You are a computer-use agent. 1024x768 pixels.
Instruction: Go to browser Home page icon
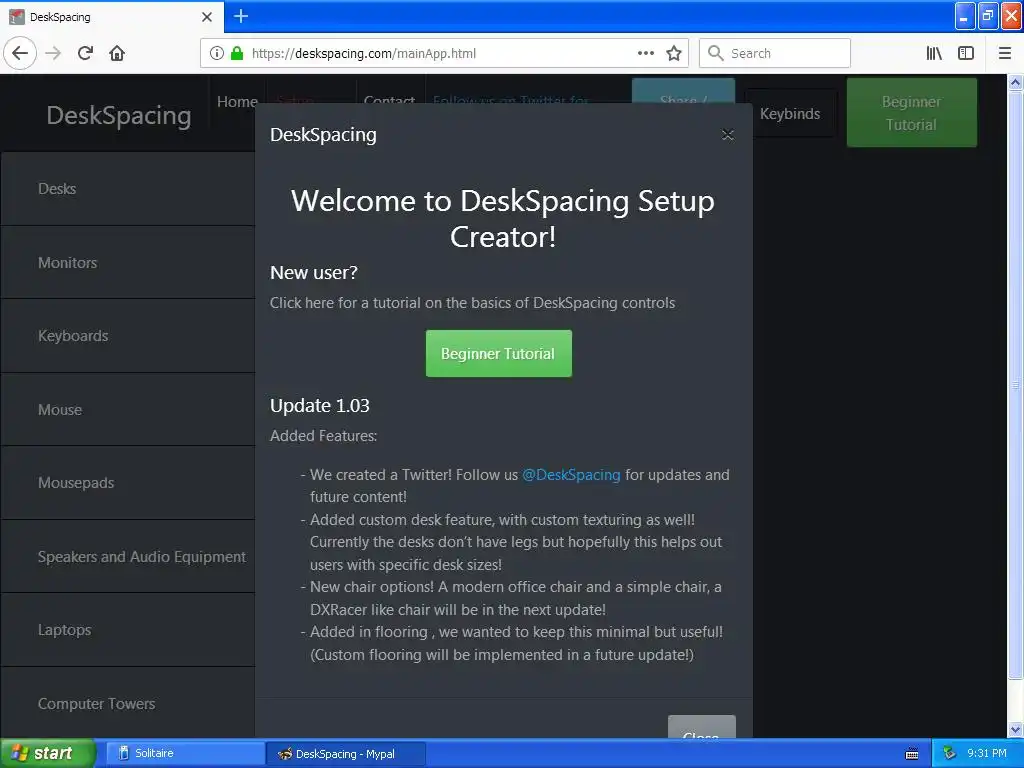117,53
